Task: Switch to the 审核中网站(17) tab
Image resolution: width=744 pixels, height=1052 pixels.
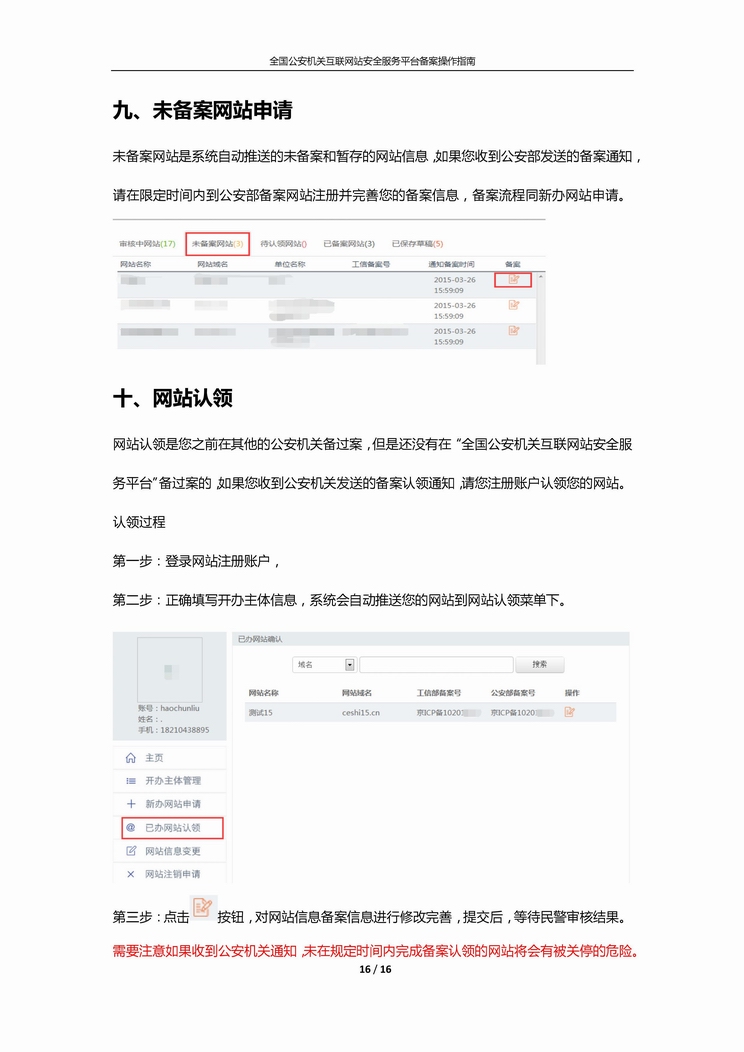Action: click(x=147, y=243)
